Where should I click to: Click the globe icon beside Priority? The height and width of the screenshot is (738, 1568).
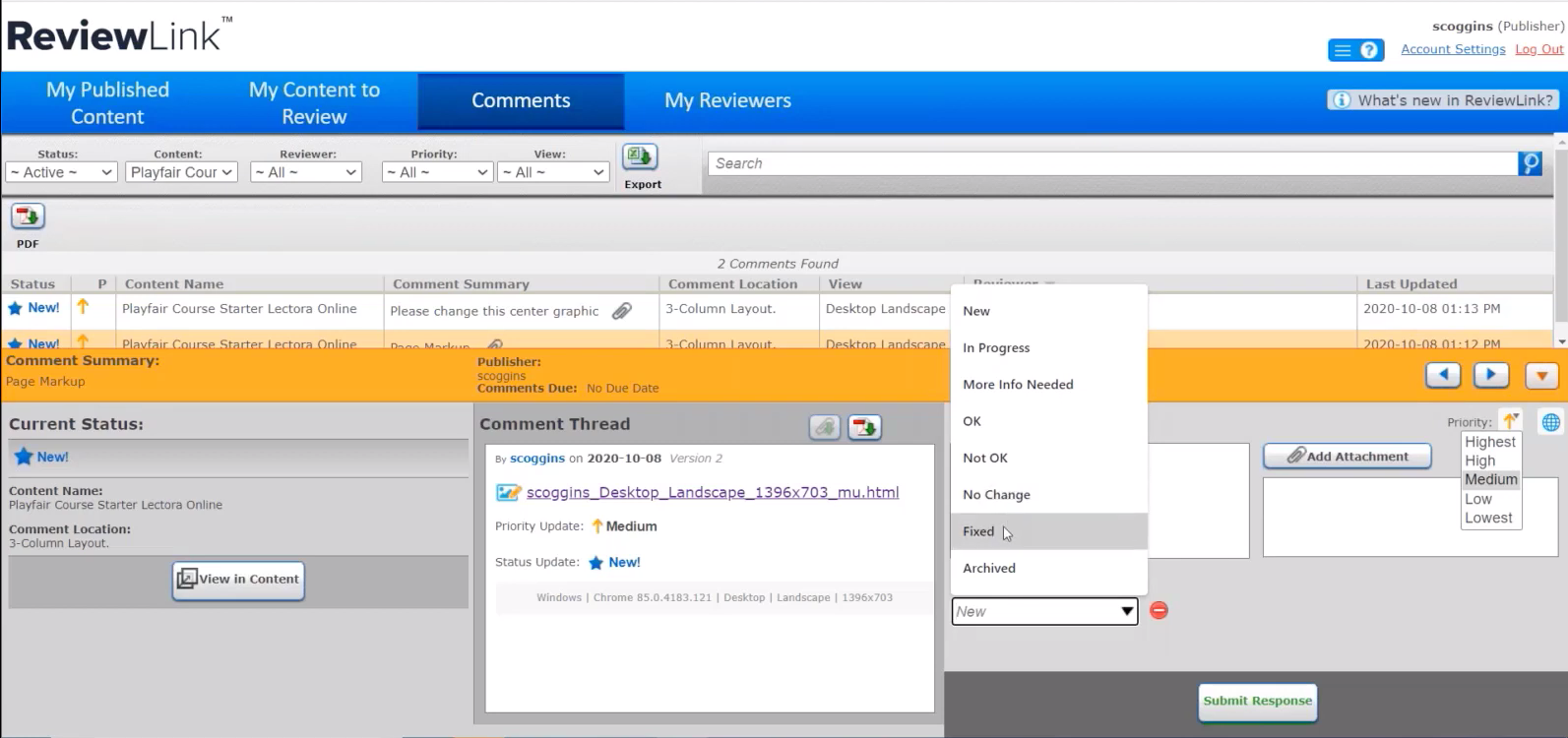click(x=1550, y=422)
